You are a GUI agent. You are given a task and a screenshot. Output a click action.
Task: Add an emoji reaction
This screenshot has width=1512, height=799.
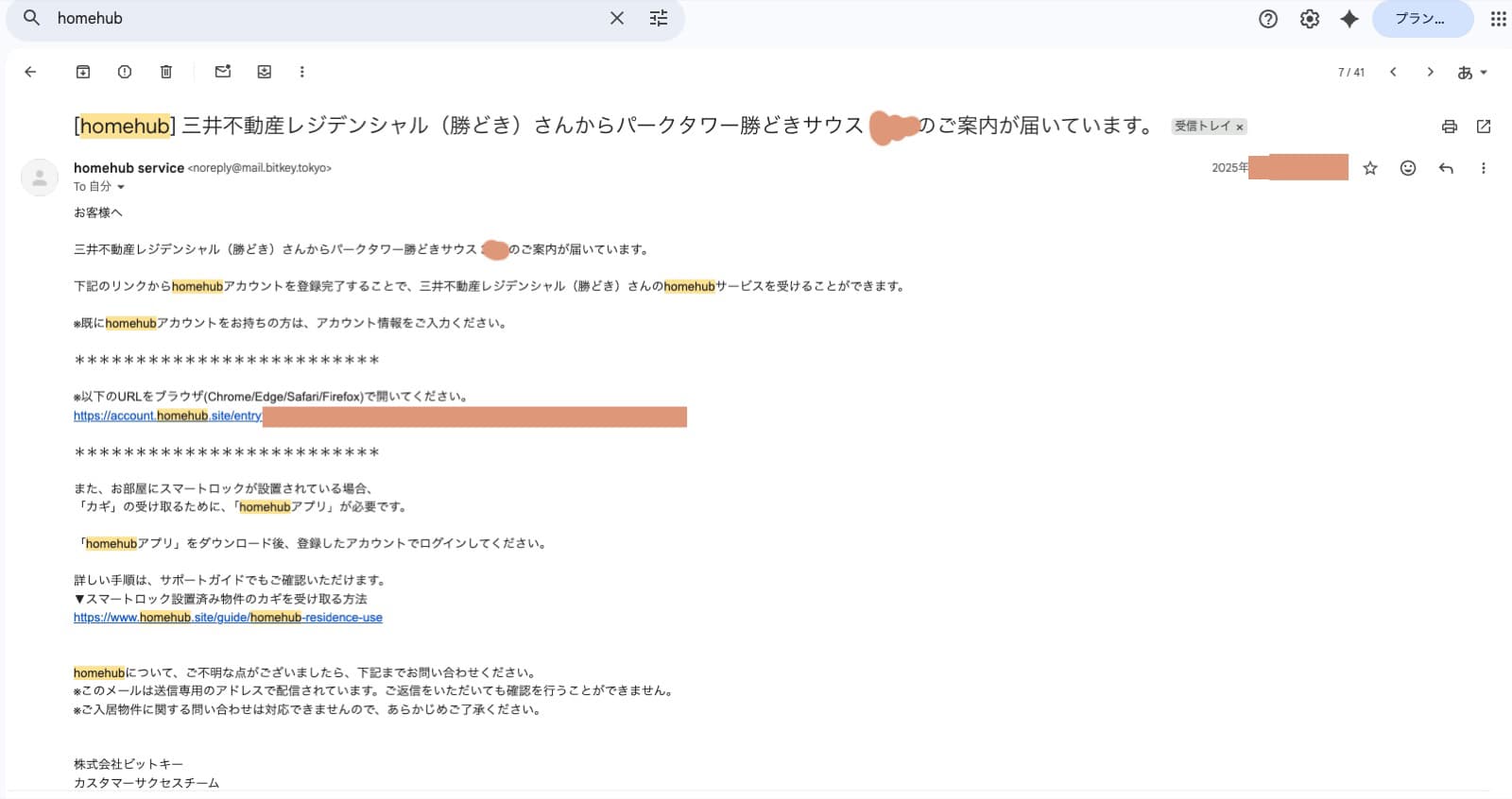1408,168
